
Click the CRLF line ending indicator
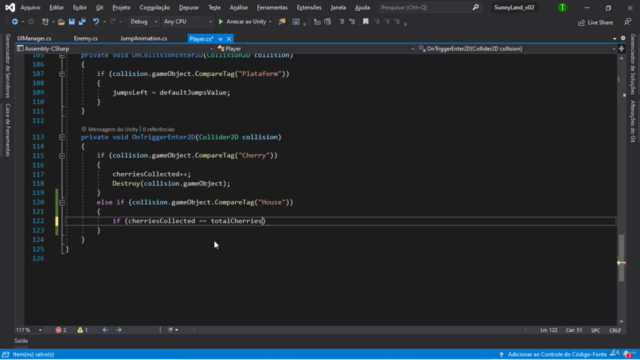point(615,330)
